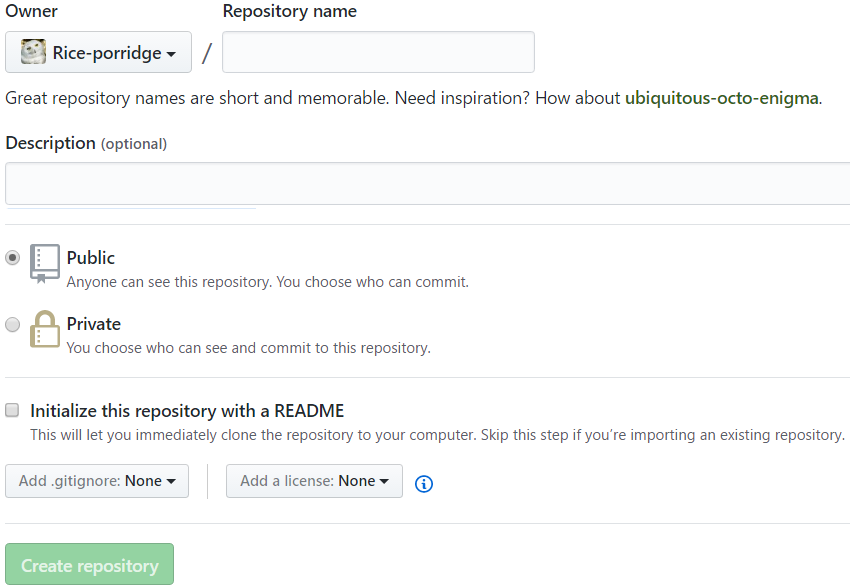Screen dimensions: 850x587
Task: Click the owner avatar image
Action: coord(33,52)
